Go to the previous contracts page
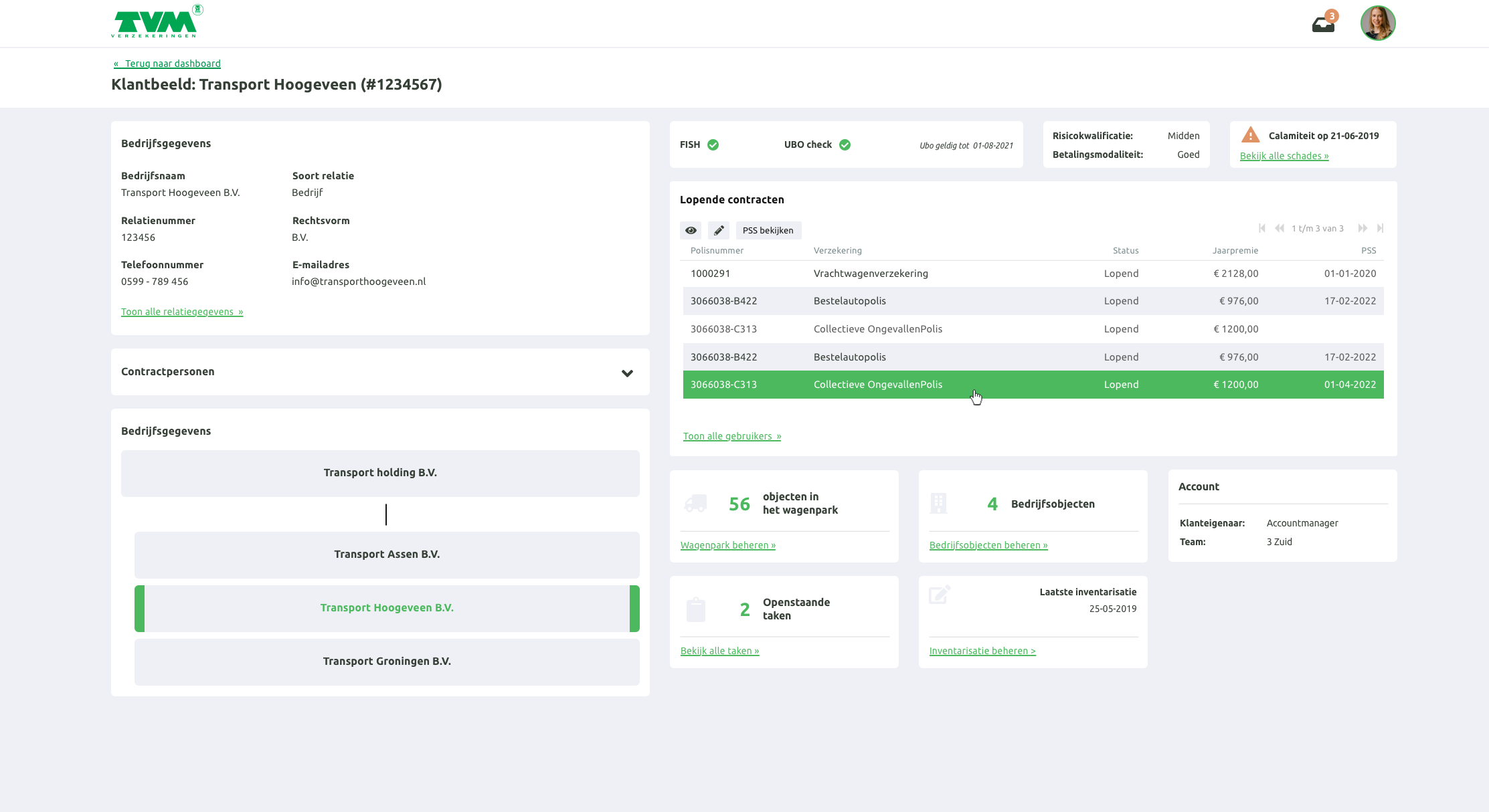Screen dimensions: 1489x812 pyautogui.click(x=1279, y=228)
